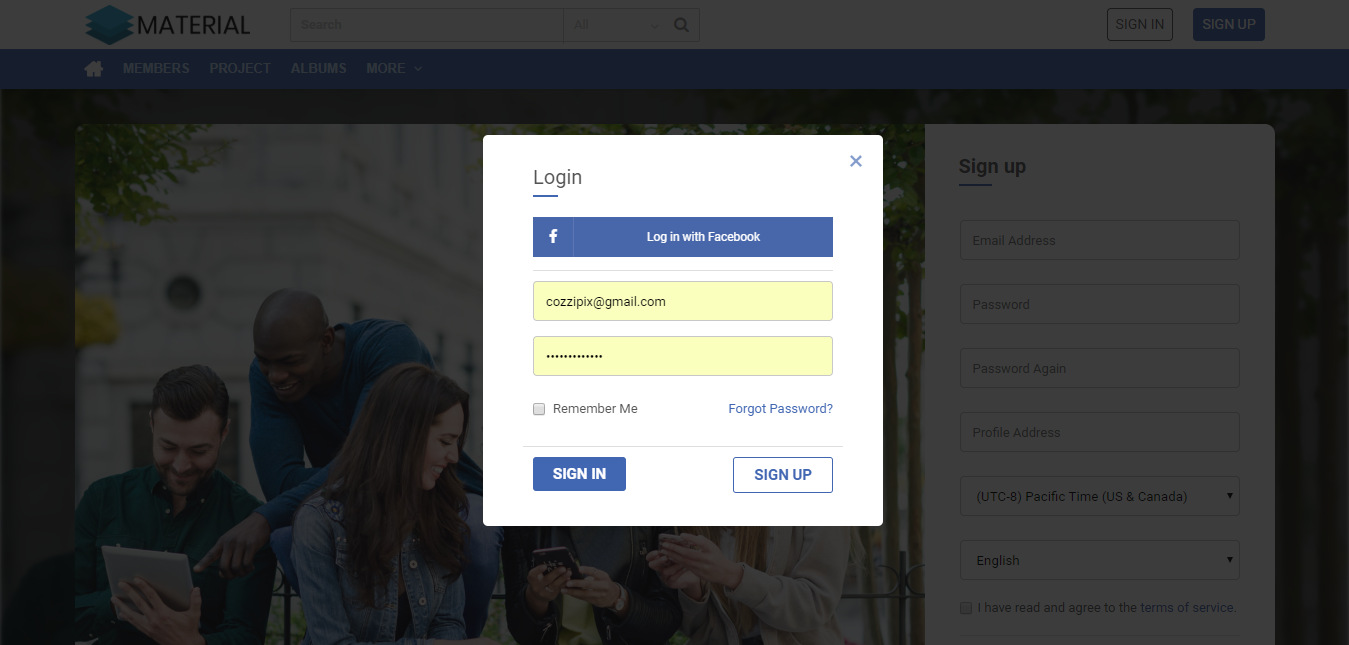Screen dimensions: 1349x645
Task: Focus the email field with cozzipix@gmail.com
Action: tap(683, 301)
